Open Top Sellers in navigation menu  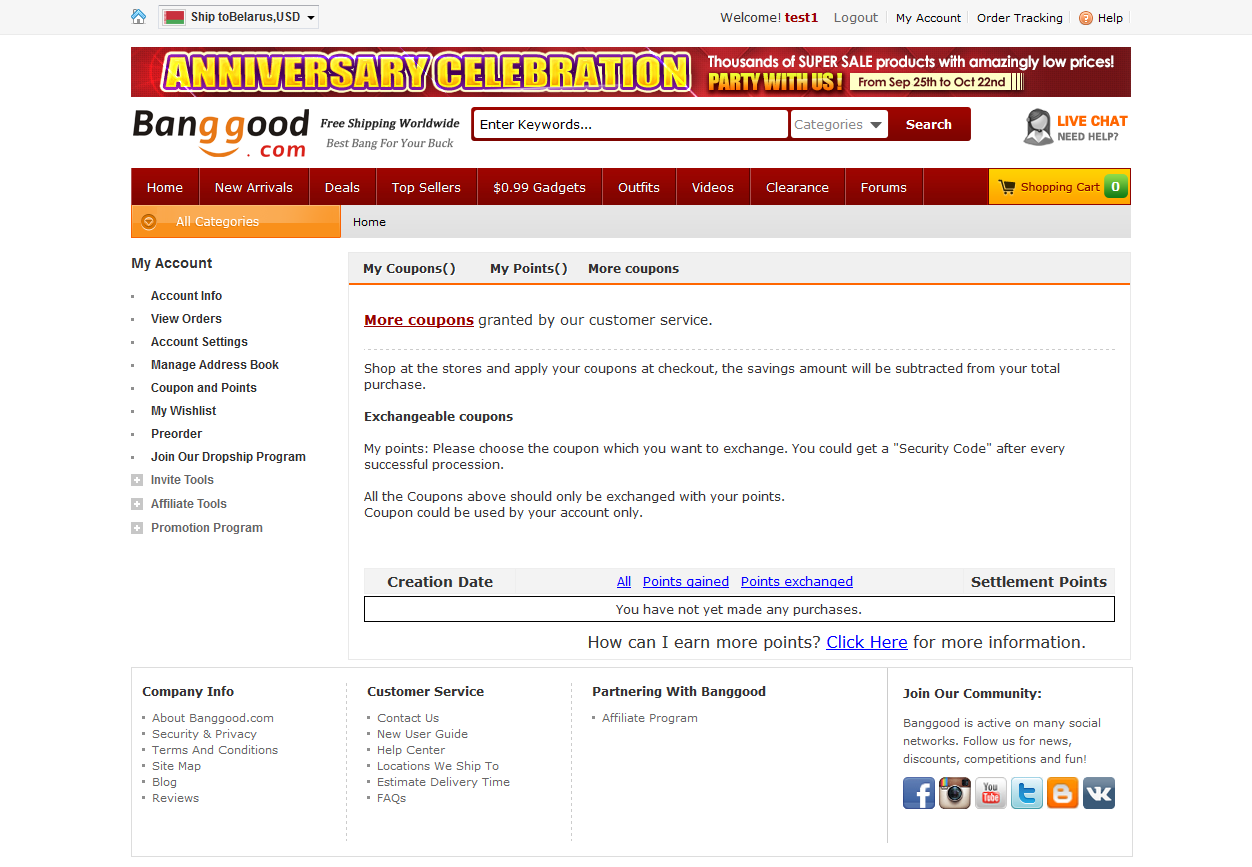click(x=426, y=187)
